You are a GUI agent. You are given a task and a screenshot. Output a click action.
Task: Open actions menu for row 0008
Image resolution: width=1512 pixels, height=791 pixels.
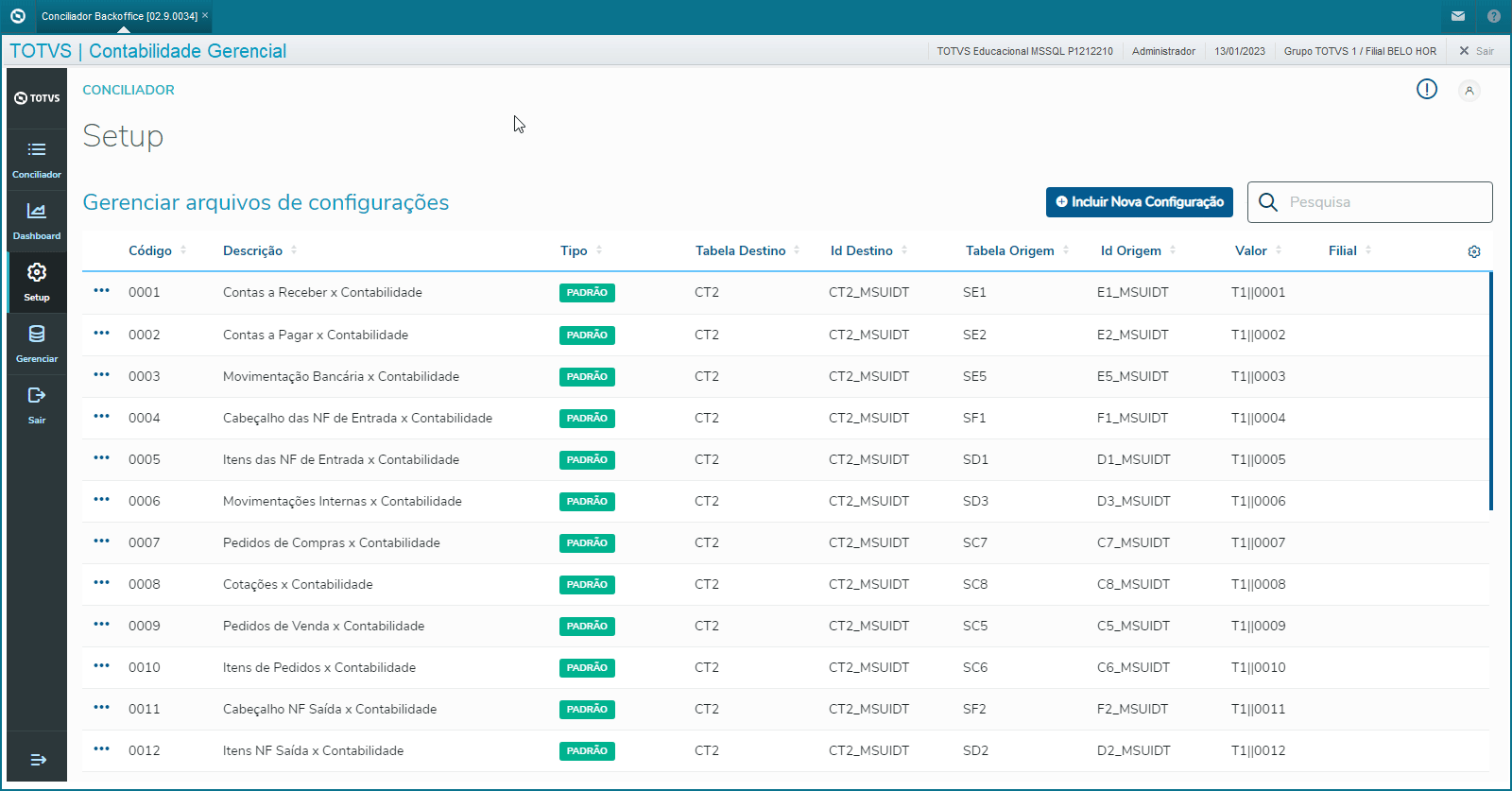pos(102,583)
